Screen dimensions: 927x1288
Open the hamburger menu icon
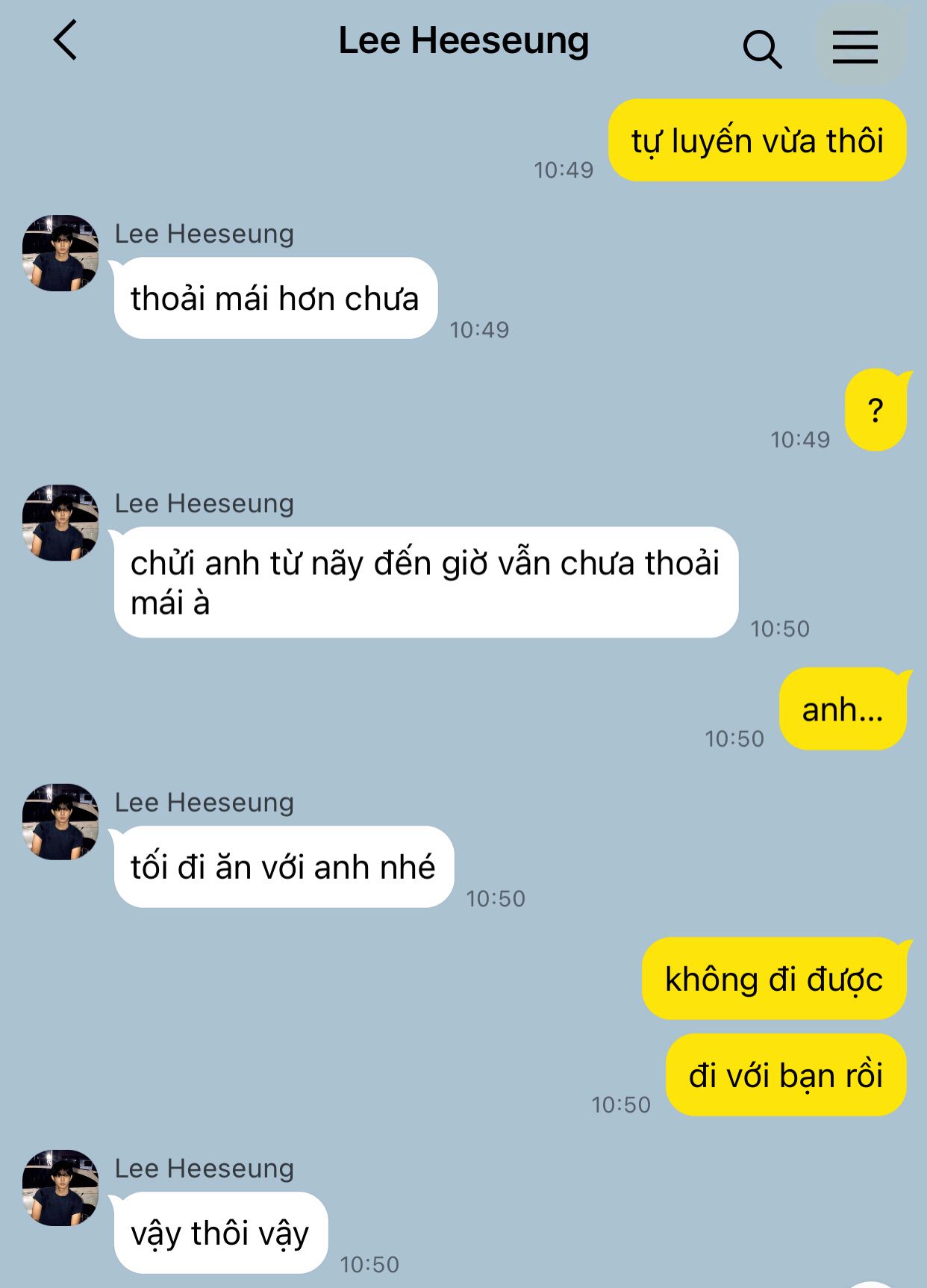click(855, 46)
